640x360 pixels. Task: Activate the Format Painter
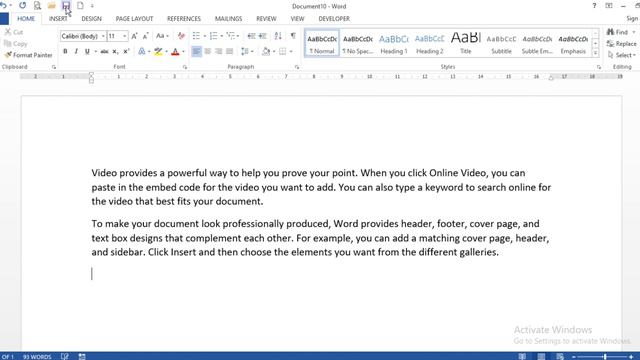tap(29, 55)
